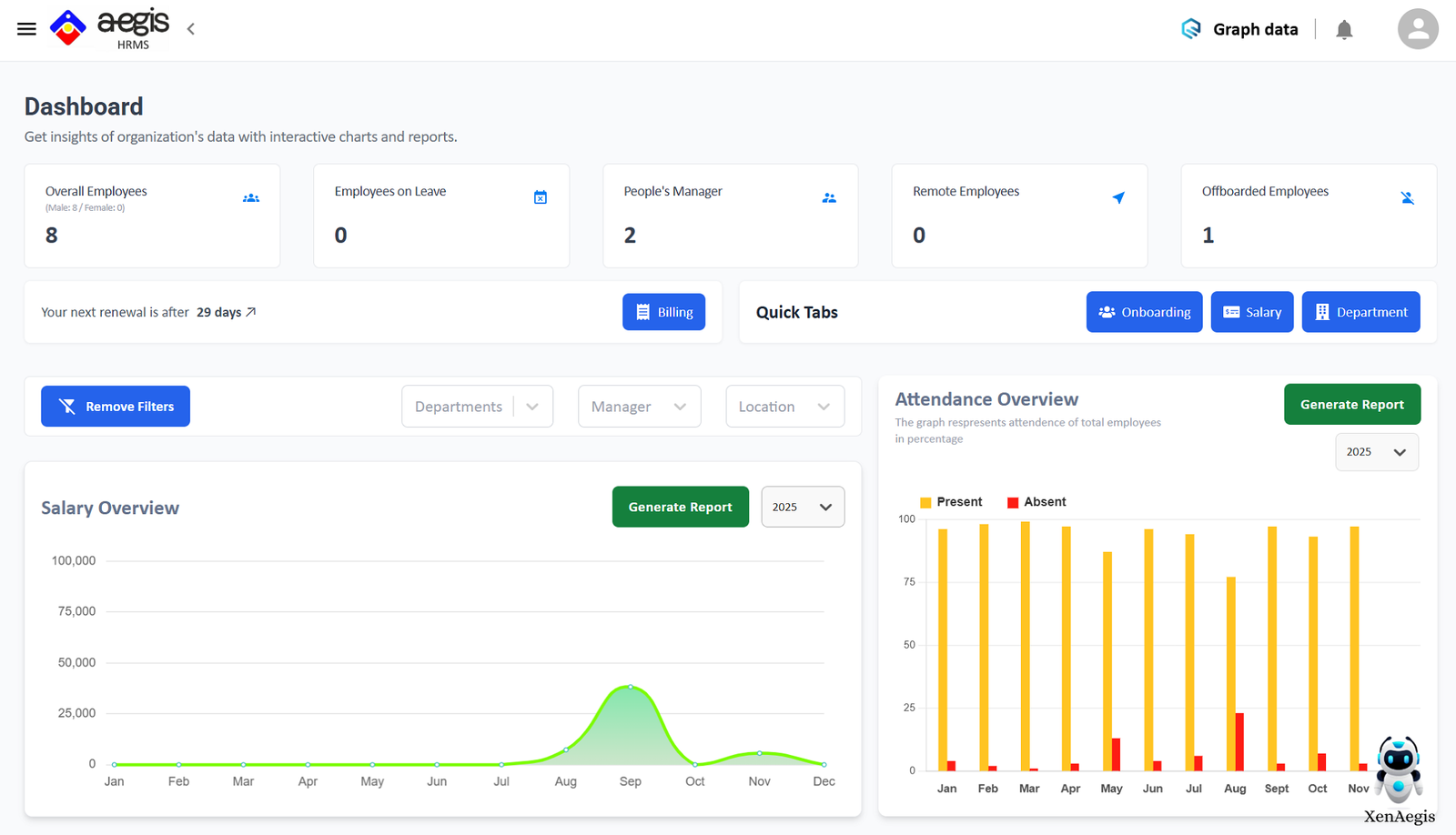Open the Onboarding quick tab

(1144, 312)
